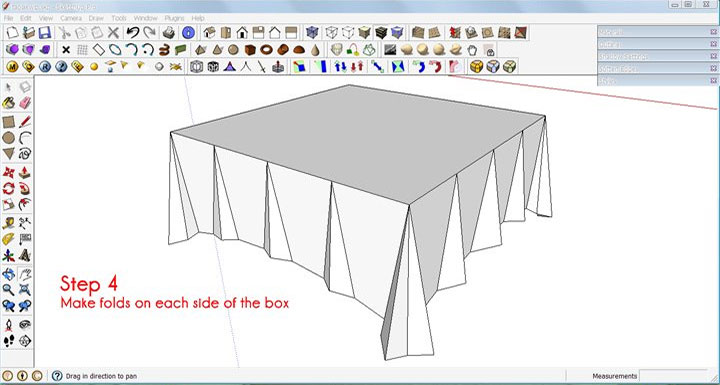Select the Move tool
This screenshot has width=720, height=385.
(x=9, y=173)
